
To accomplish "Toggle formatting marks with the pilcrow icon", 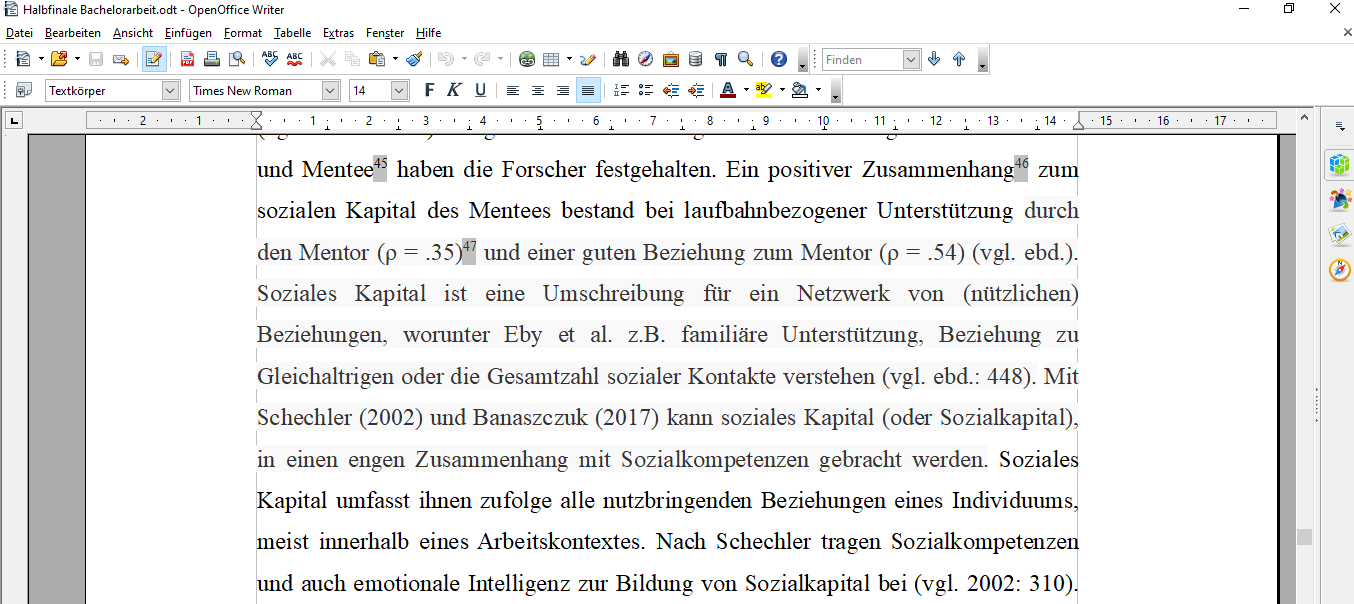I will tap(720, 59).
